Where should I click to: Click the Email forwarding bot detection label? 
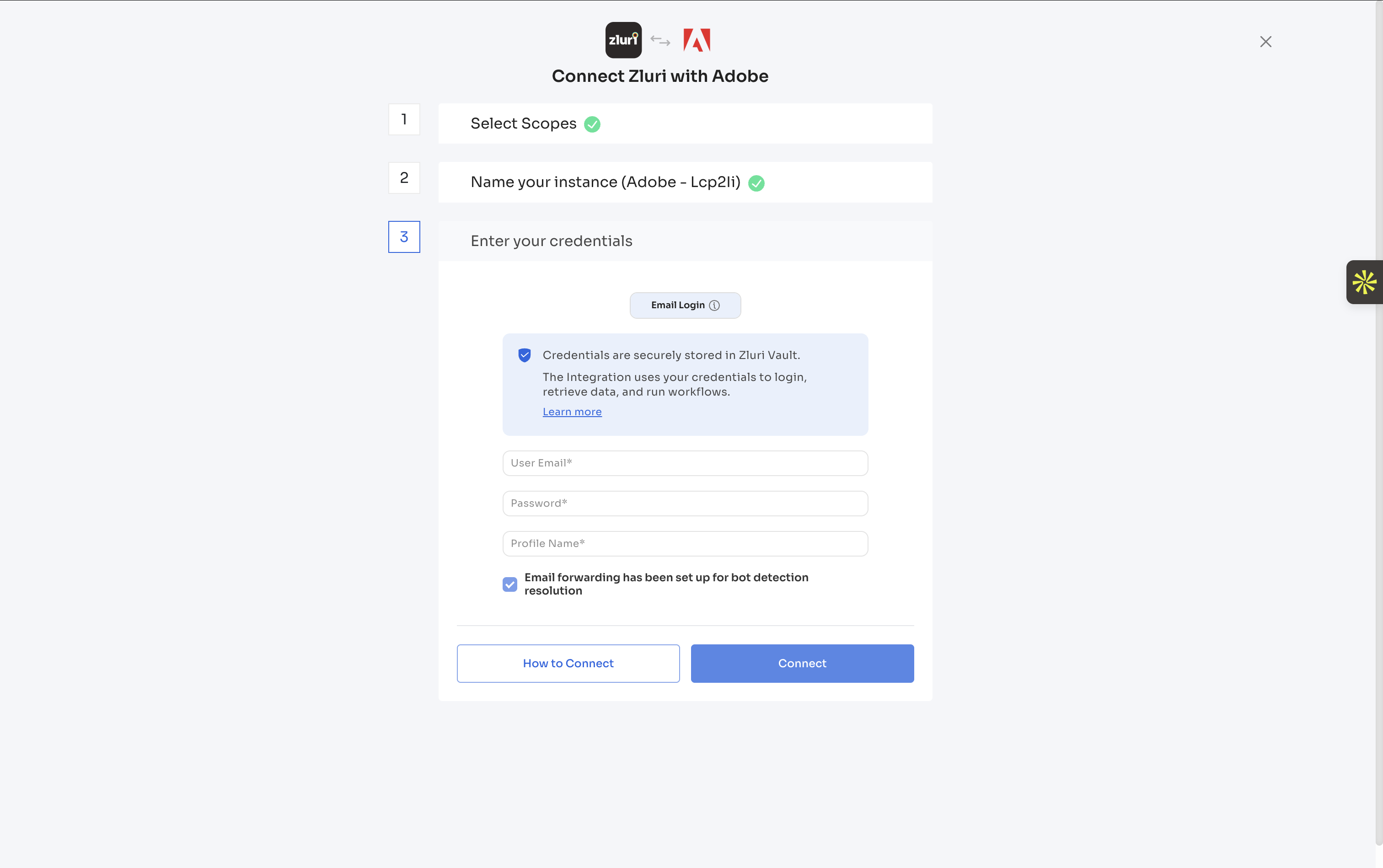tap(666, 584)
